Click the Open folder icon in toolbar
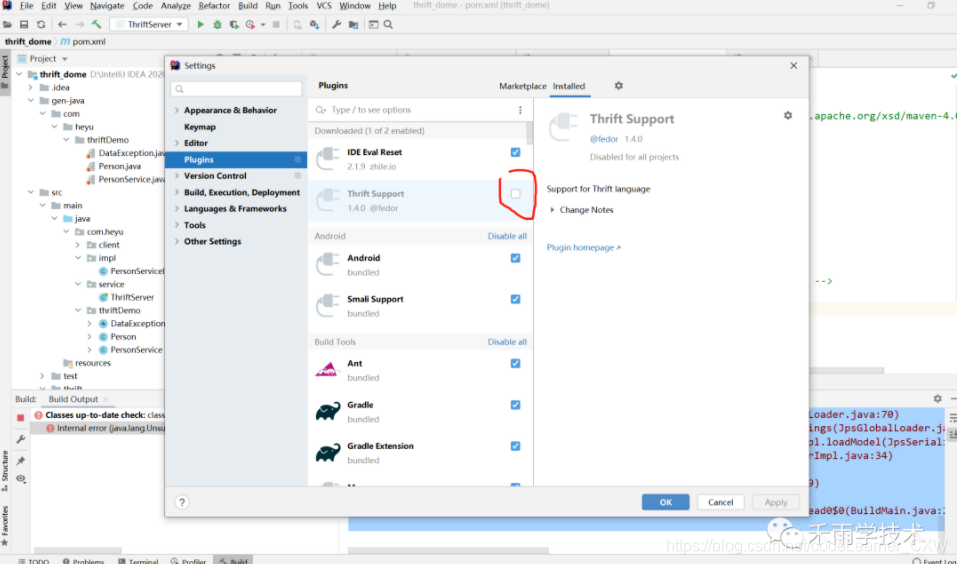957x564 pixels. pos(7,24)
